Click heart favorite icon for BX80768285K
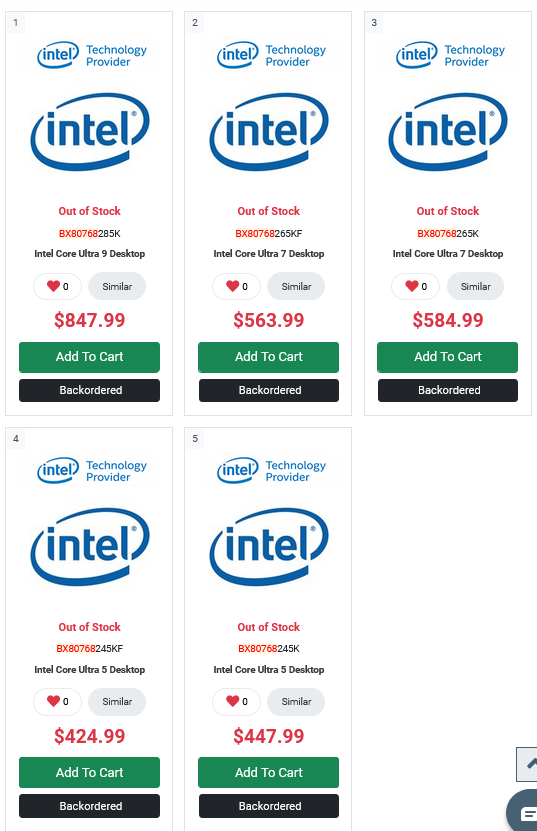This screenshot has width=537, height=831. pyautogui.click(x=54, y=286)
